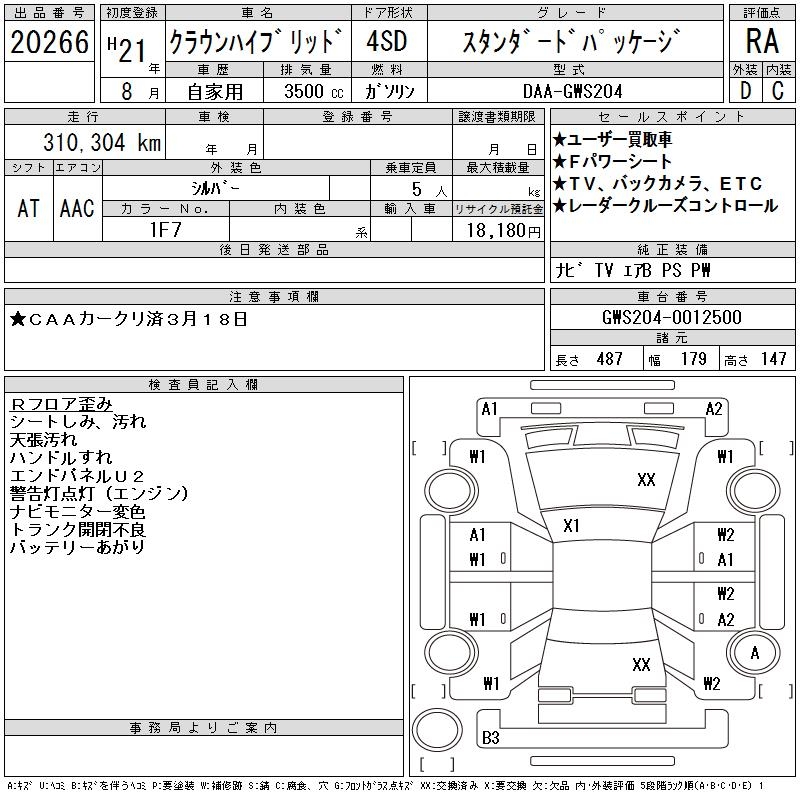Click the underlined Rフロア歪み note

61,404
